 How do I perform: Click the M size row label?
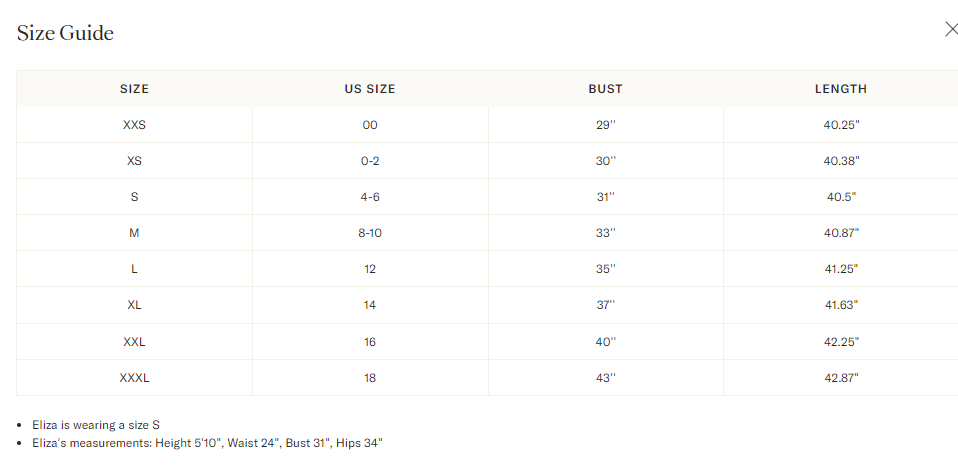pyautogui.click(x=134, y=233)
